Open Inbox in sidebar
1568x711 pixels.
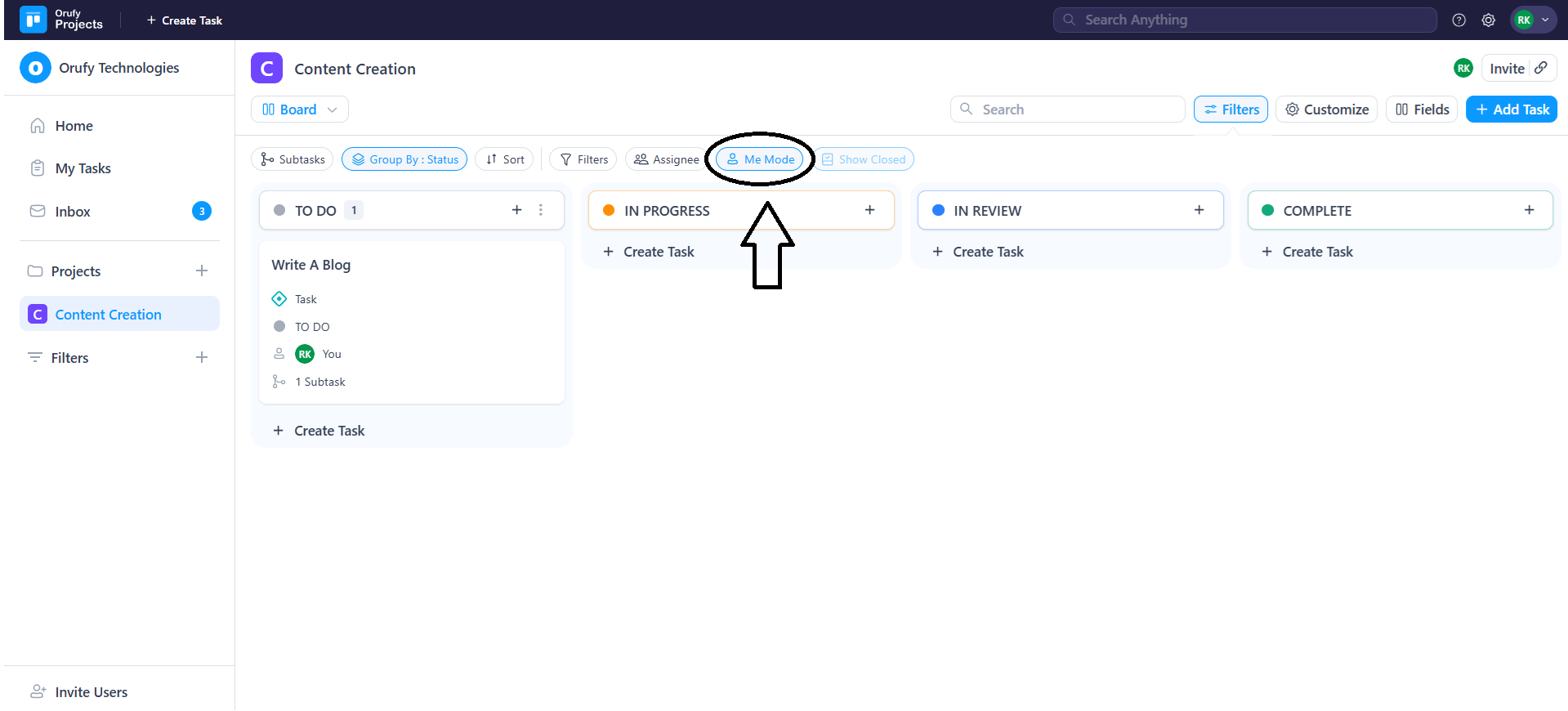73,212
